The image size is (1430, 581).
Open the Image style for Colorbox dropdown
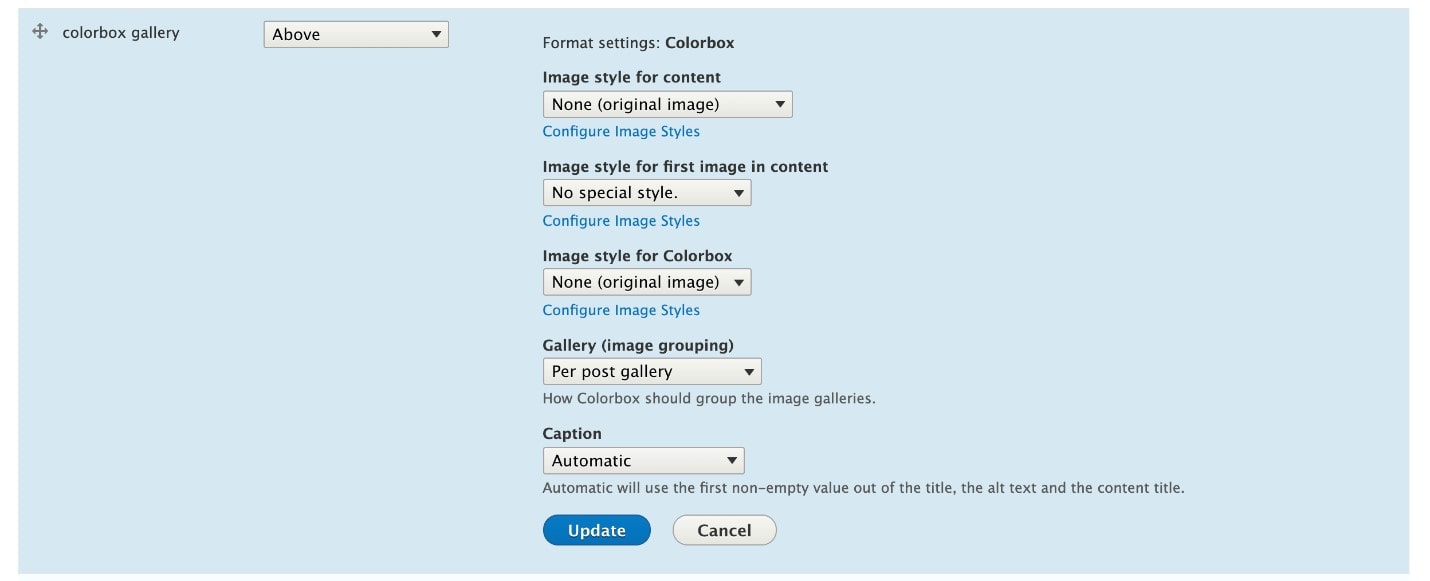[x=645, y=281]
